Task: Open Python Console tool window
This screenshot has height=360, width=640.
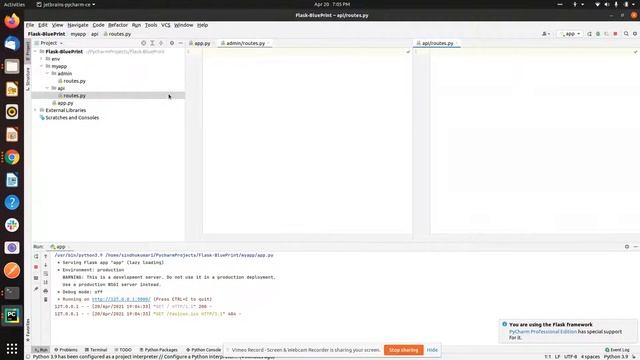Action: coord(203,350)
